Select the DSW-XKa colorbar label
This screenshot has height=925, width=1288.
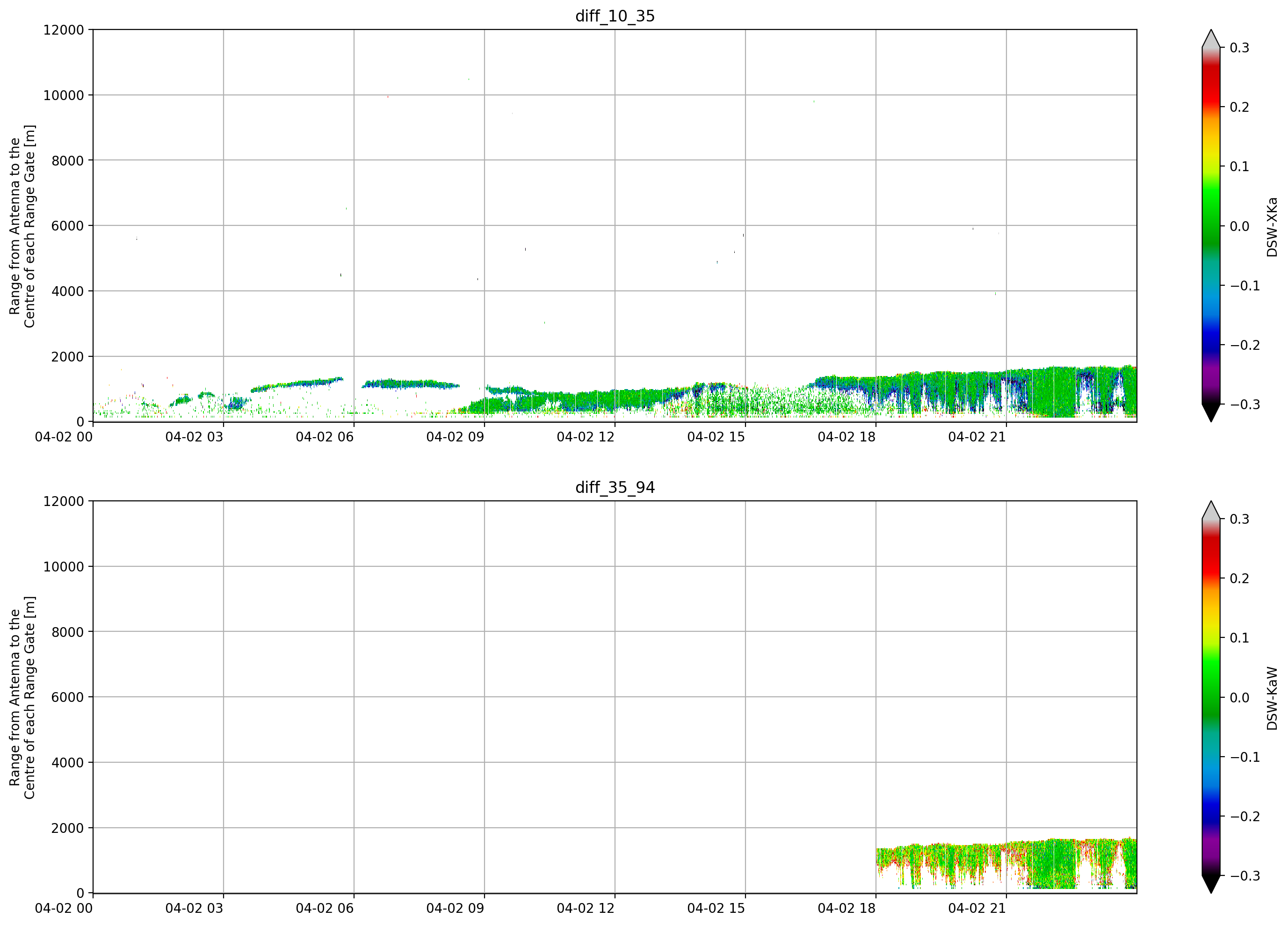tap(1272, 226)
